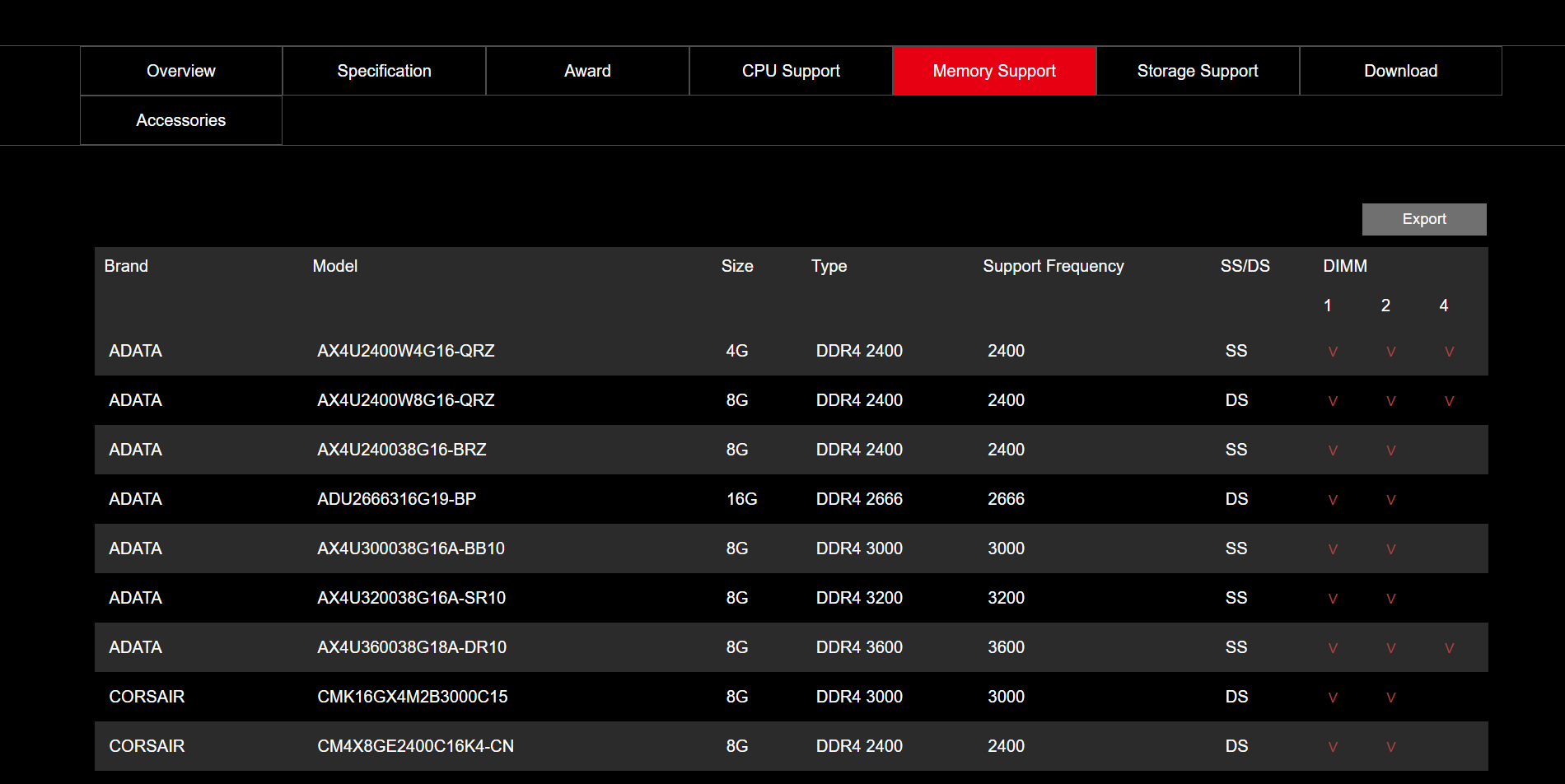
Task: Click DIMM 1 check for AX4U2400W4G16-QRZ
Action: (1333, 352)
